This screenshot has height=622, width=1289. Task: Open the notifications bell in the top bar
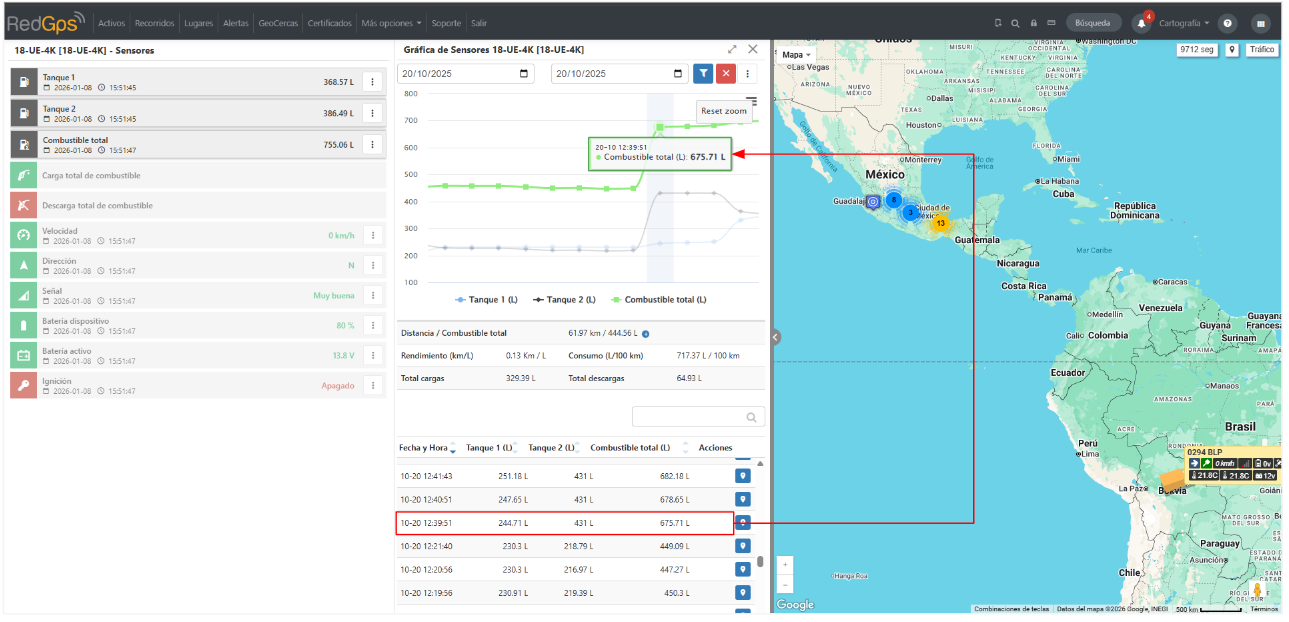(1141, 22)
